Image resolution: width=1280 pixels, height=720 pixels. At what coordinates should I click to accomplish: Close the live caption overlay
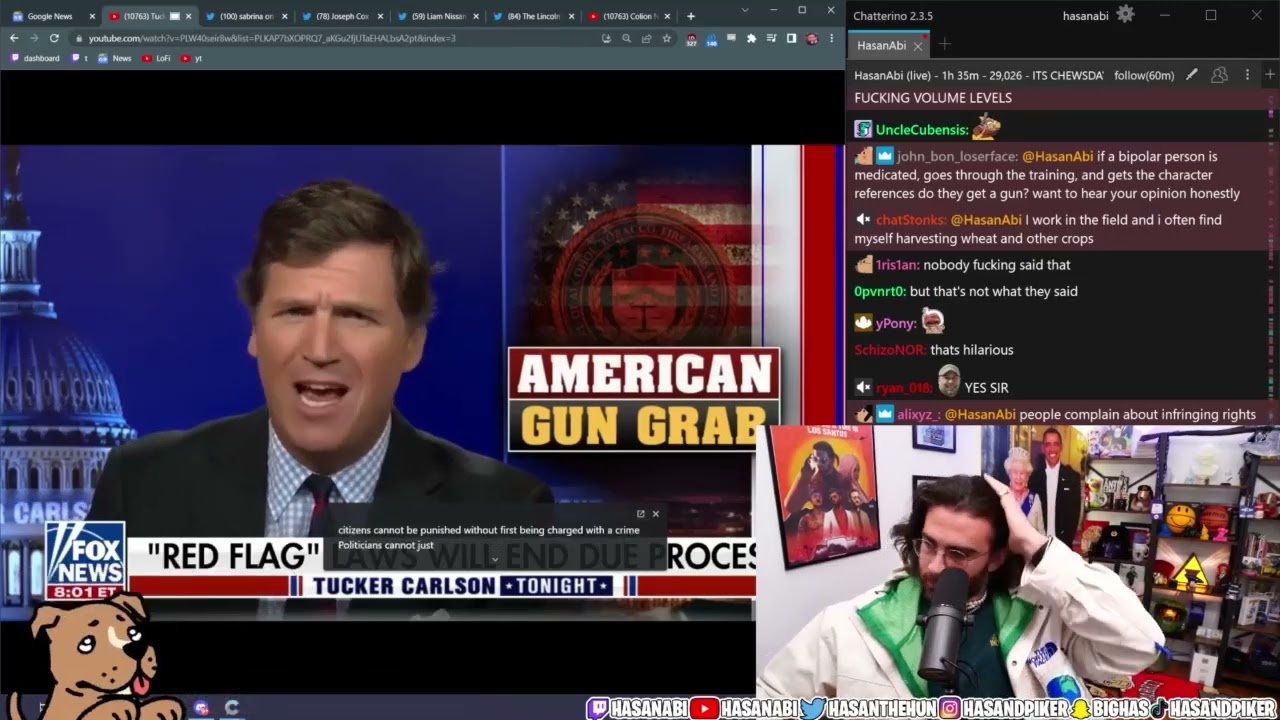click(656, 514)
